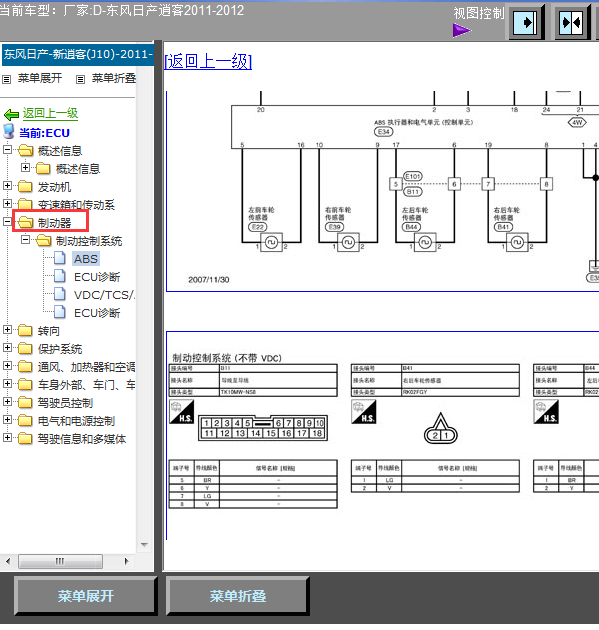Click the 车身外部、车门 folder icon
This screenshot has width=599, height=630.
point(25,385)
